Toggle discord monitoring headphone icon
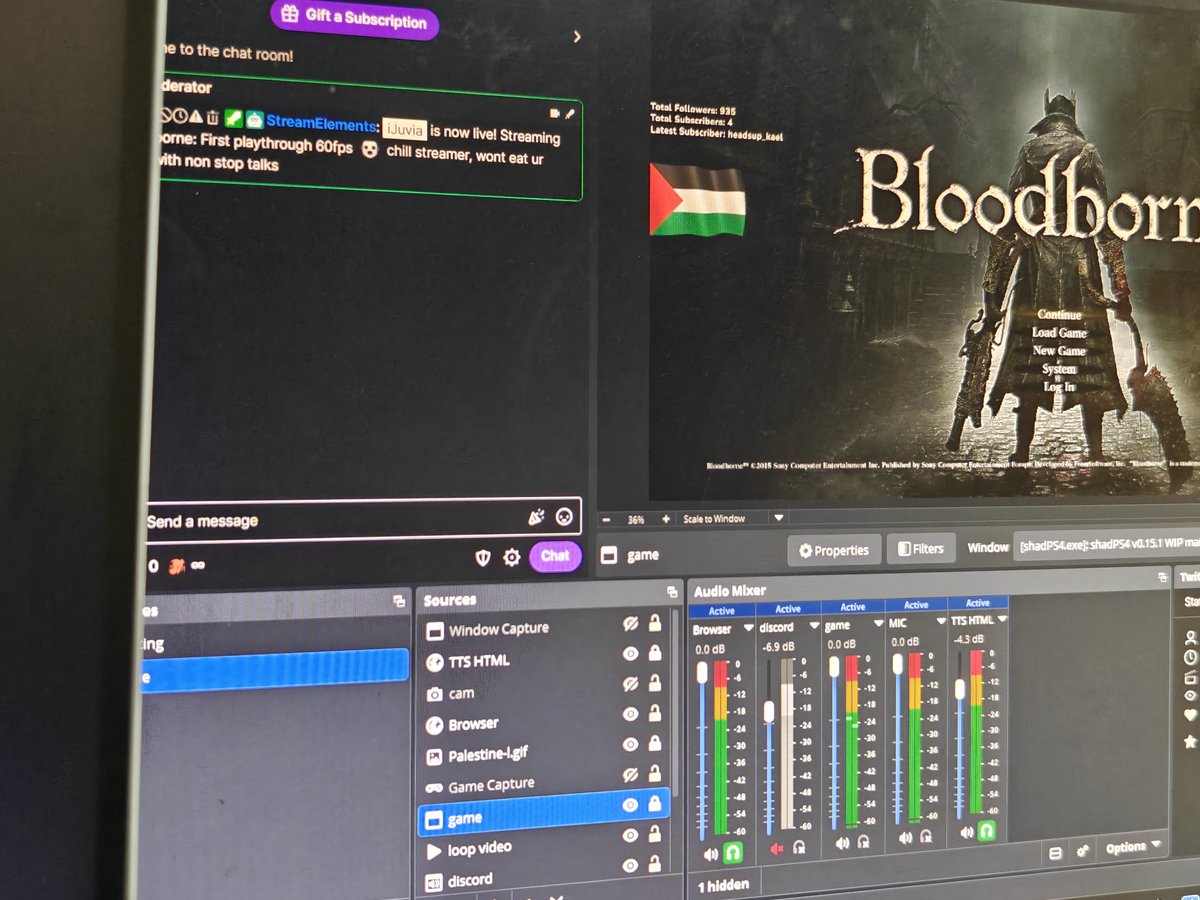The width and height of the screenshot is (1200, 900). click(x=800, y=847)
